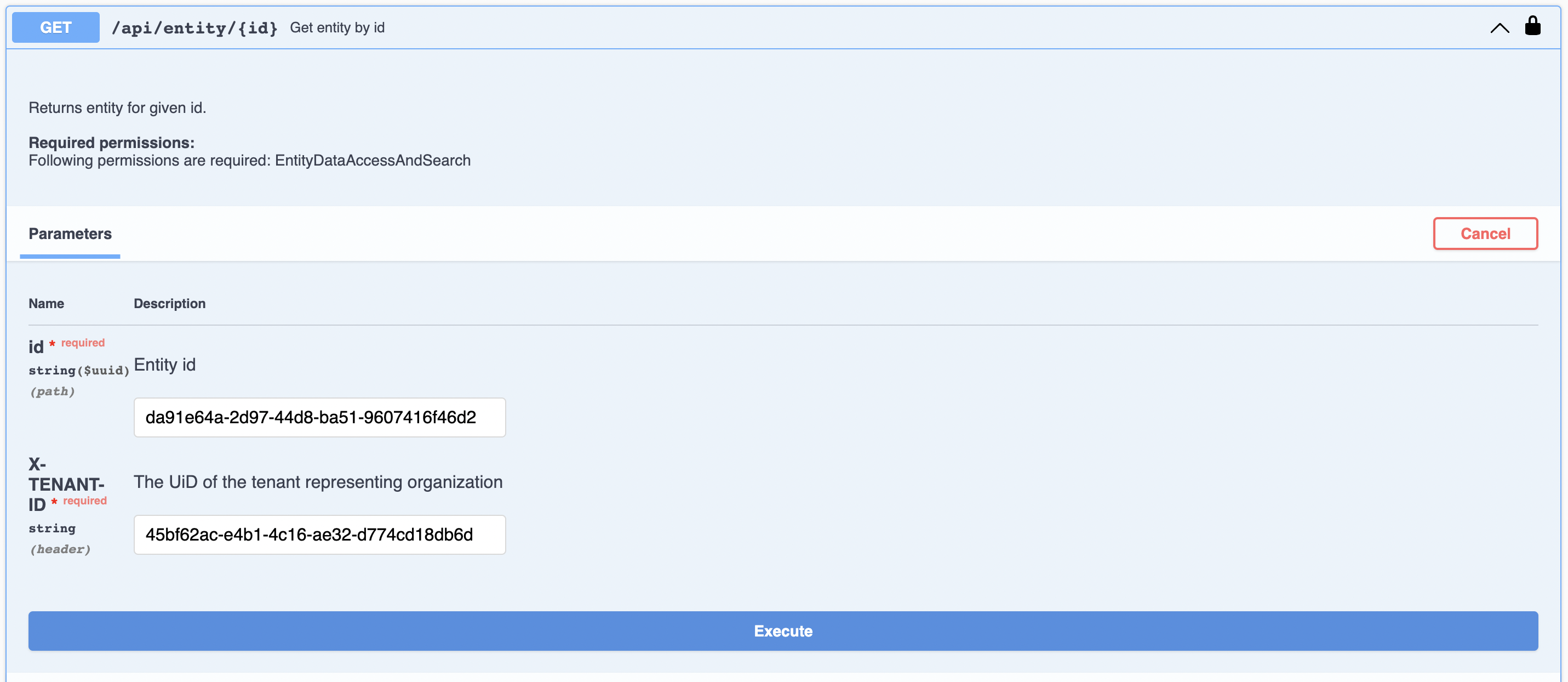Viewport: 1568px width, 682px height.
Task: Click the X-TENANT-ID parameter name label
Action: 65,484
